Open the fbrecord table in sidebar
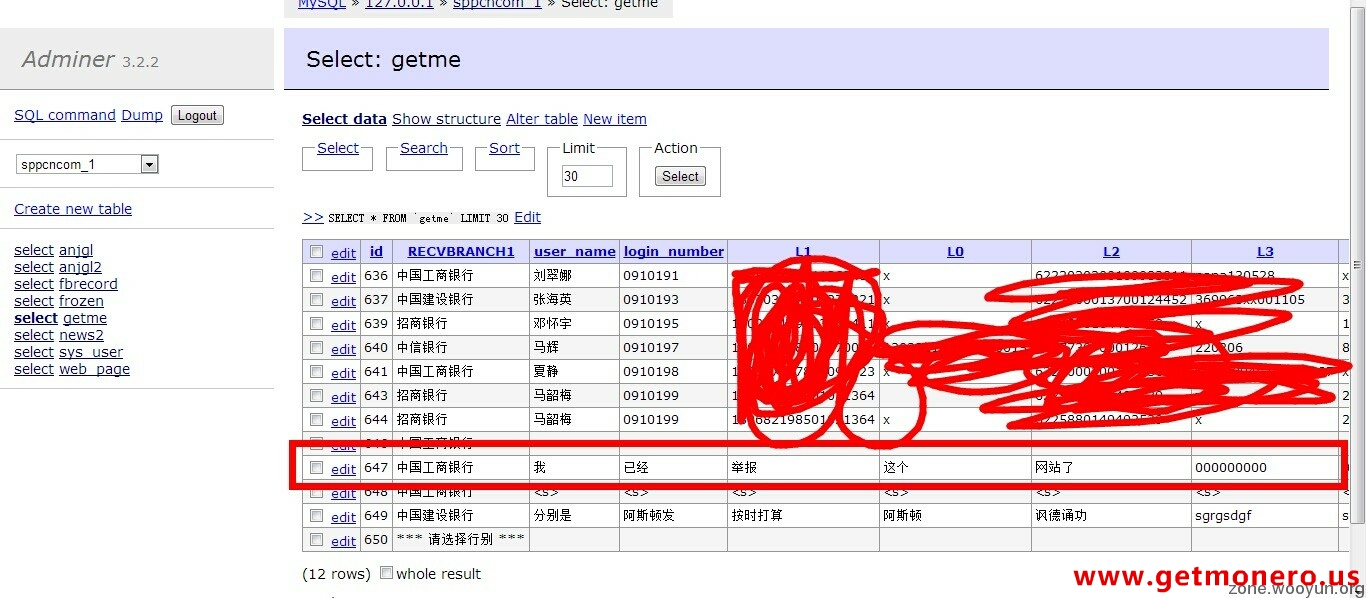Screen dimensions: 1366x598 [x=88, y=284]
